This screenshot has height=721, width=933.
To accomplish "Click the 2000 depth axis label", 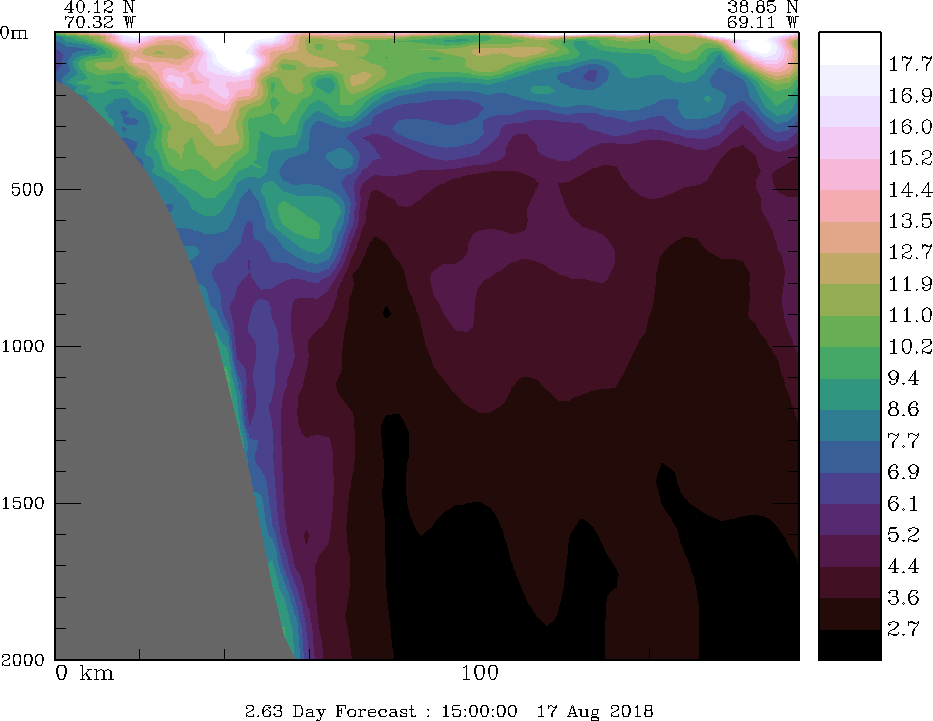I will click(21, 660).
